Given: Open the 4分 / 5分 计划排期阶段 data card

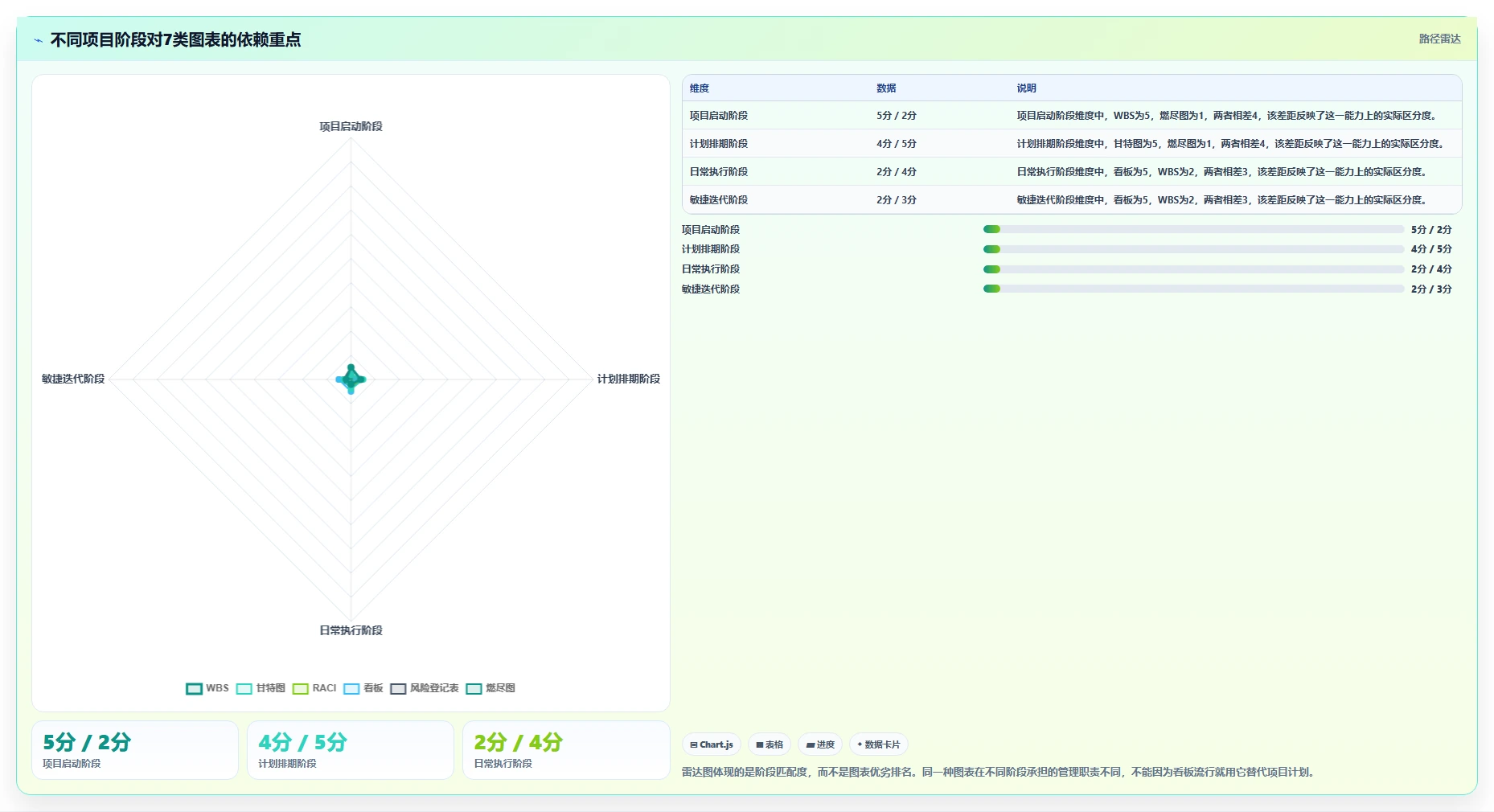Looking at the screenshot, I should click(351, 750).
